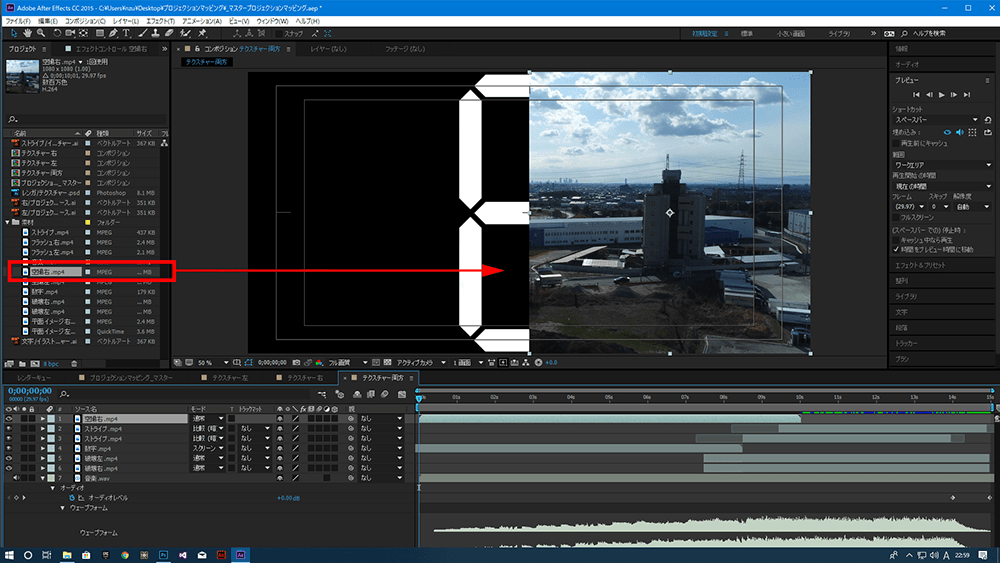Click the Puppet Pin tool

click(203, 33)
